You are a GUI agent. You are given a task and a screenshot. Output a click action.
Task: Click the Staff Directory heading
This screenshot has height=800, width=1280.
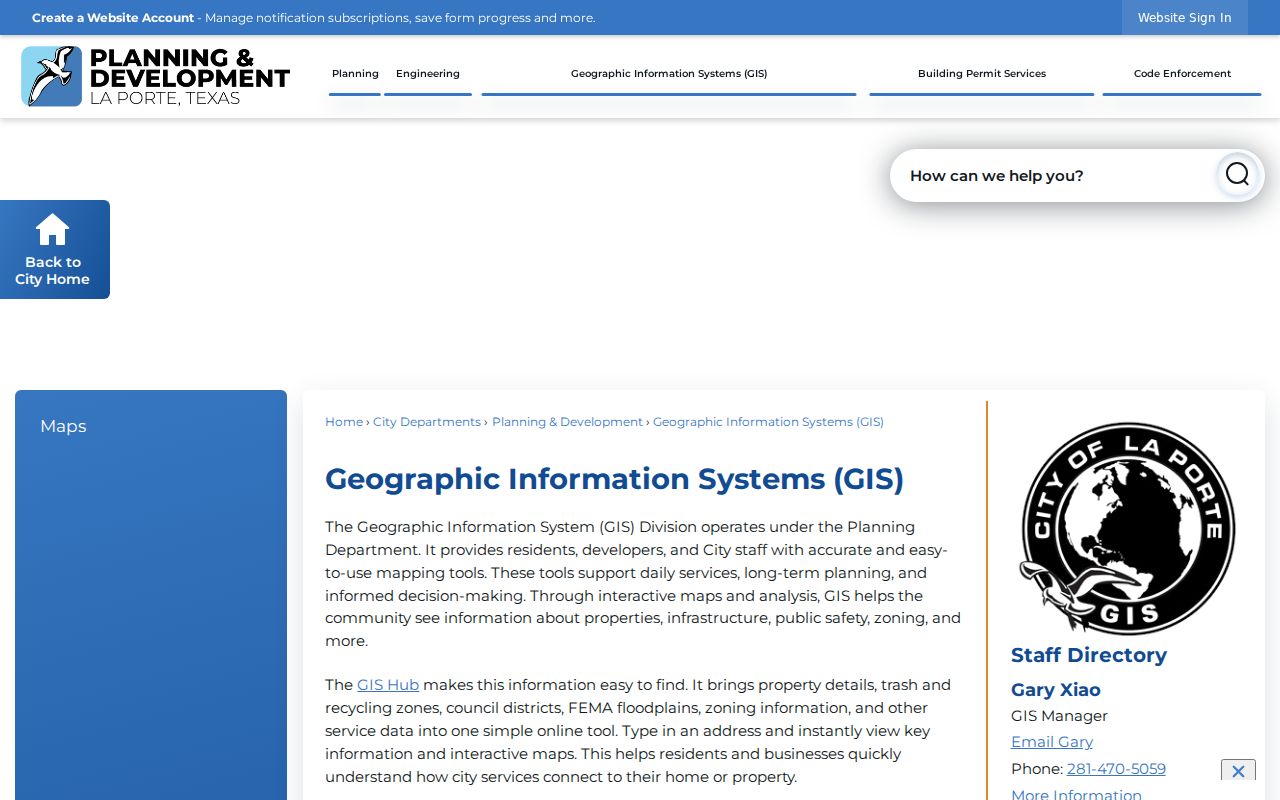[1089, 655]
